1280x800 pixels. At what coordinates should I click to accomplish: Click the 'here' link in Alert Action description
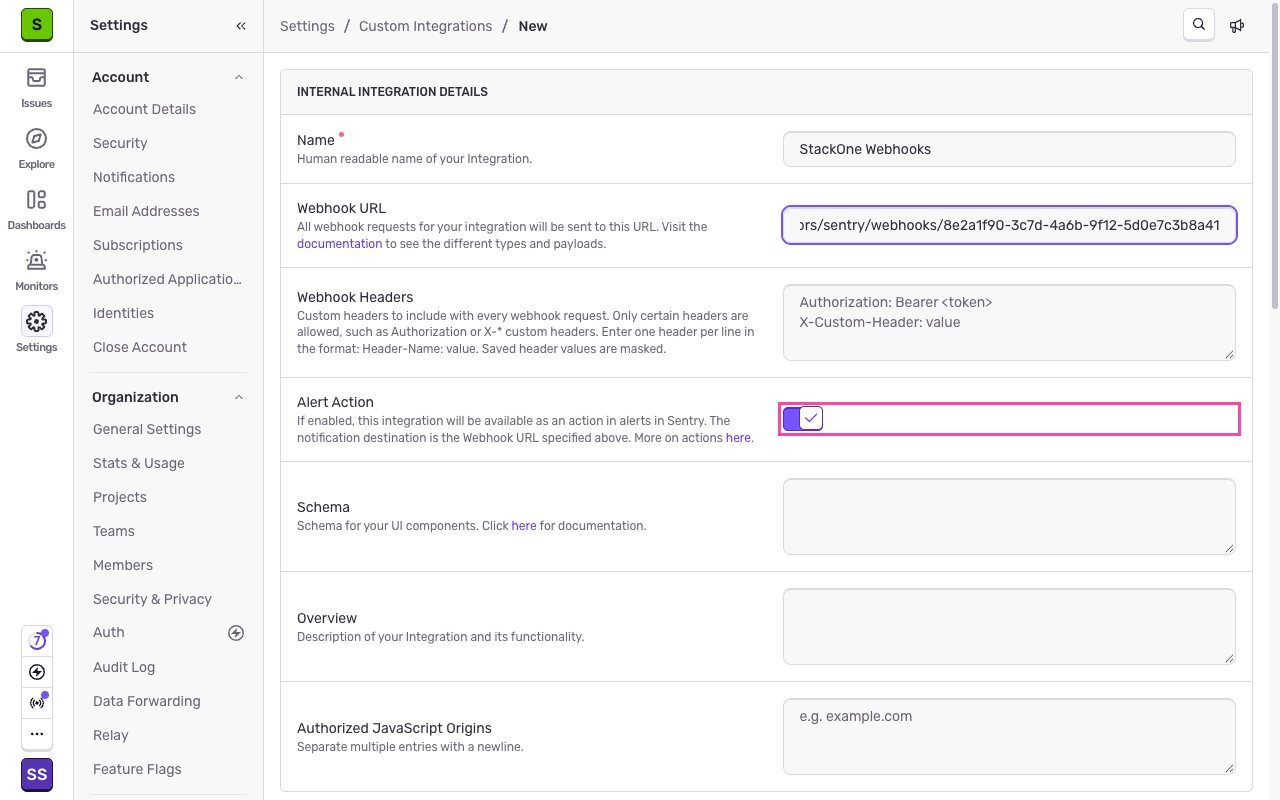click(x=738, y=437)
